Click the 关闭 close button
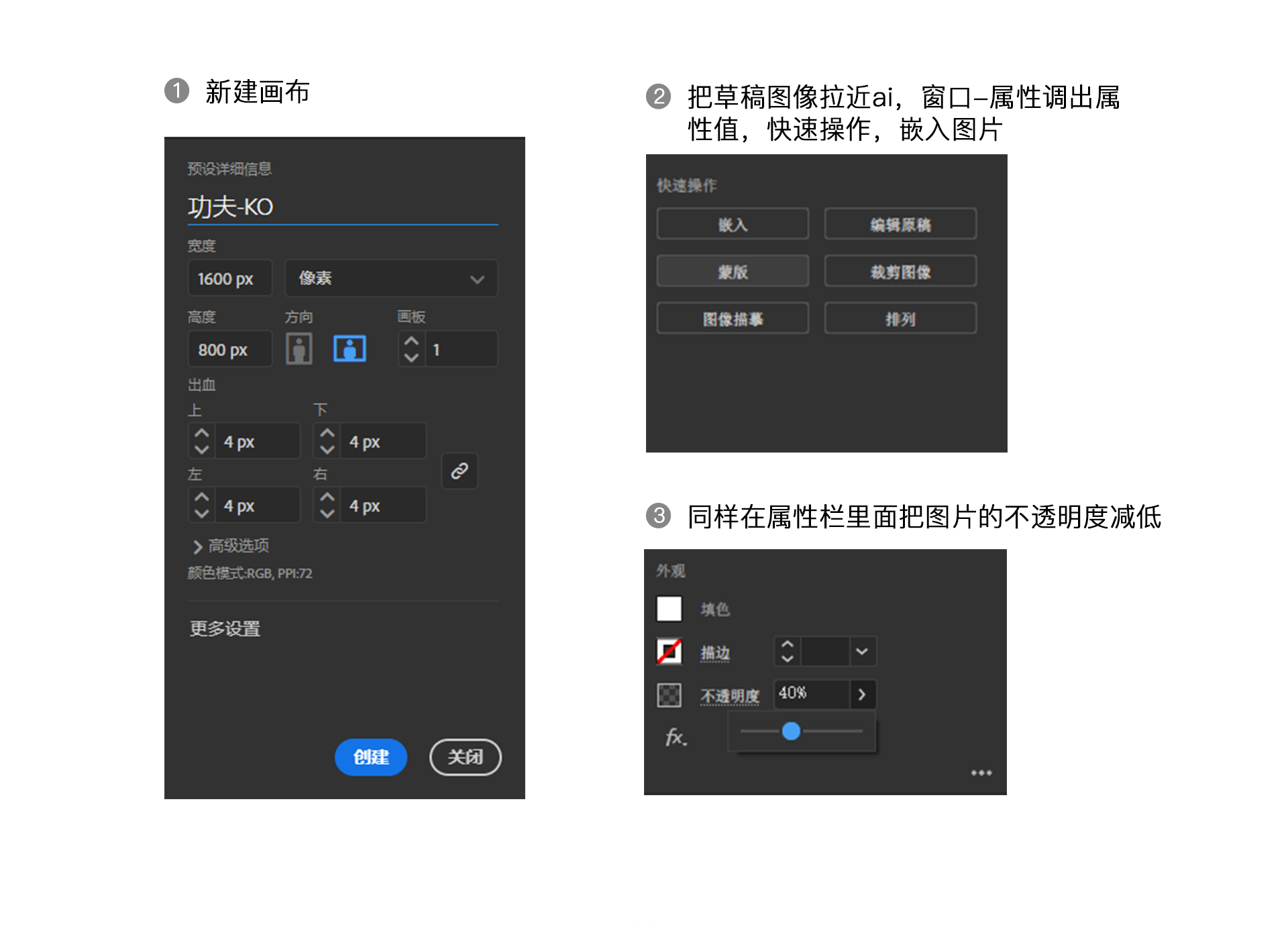The width and height of the screenshot is (1288, 936). click(x=465, y=757)
